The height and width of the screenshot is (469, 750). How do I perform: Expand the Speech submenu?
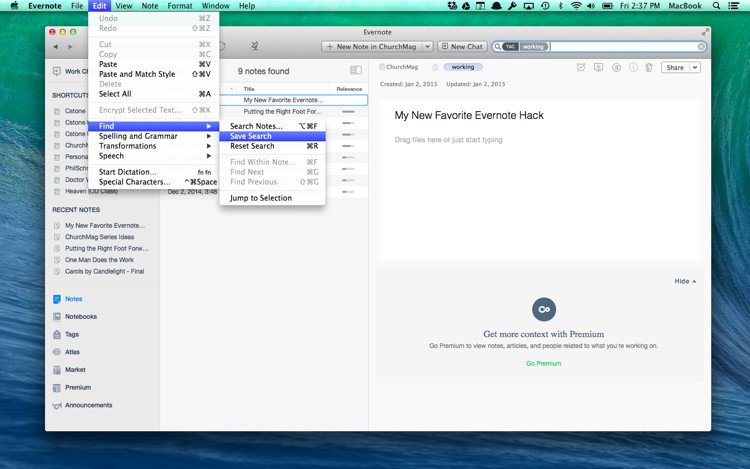(x=154, y=156)
